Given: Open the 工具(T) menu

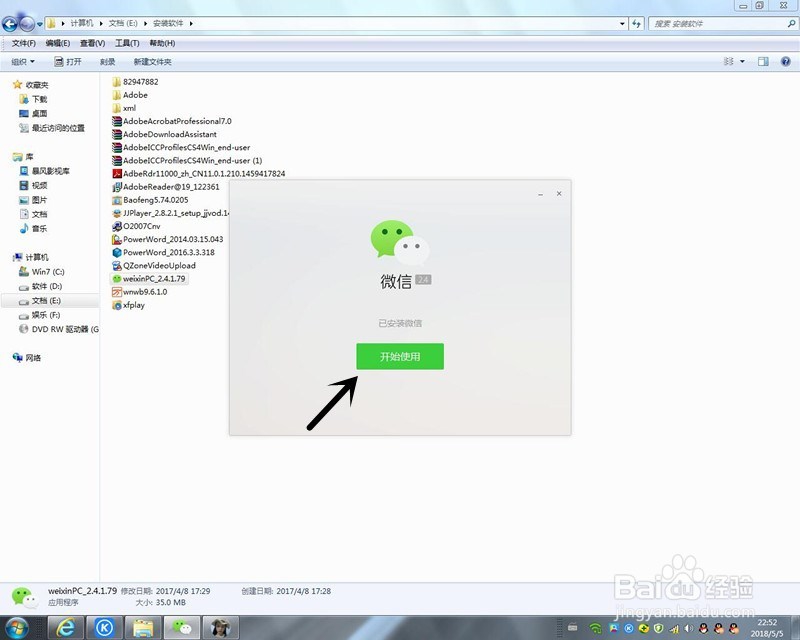Looking at the screenshot, I should pos(127,43).
